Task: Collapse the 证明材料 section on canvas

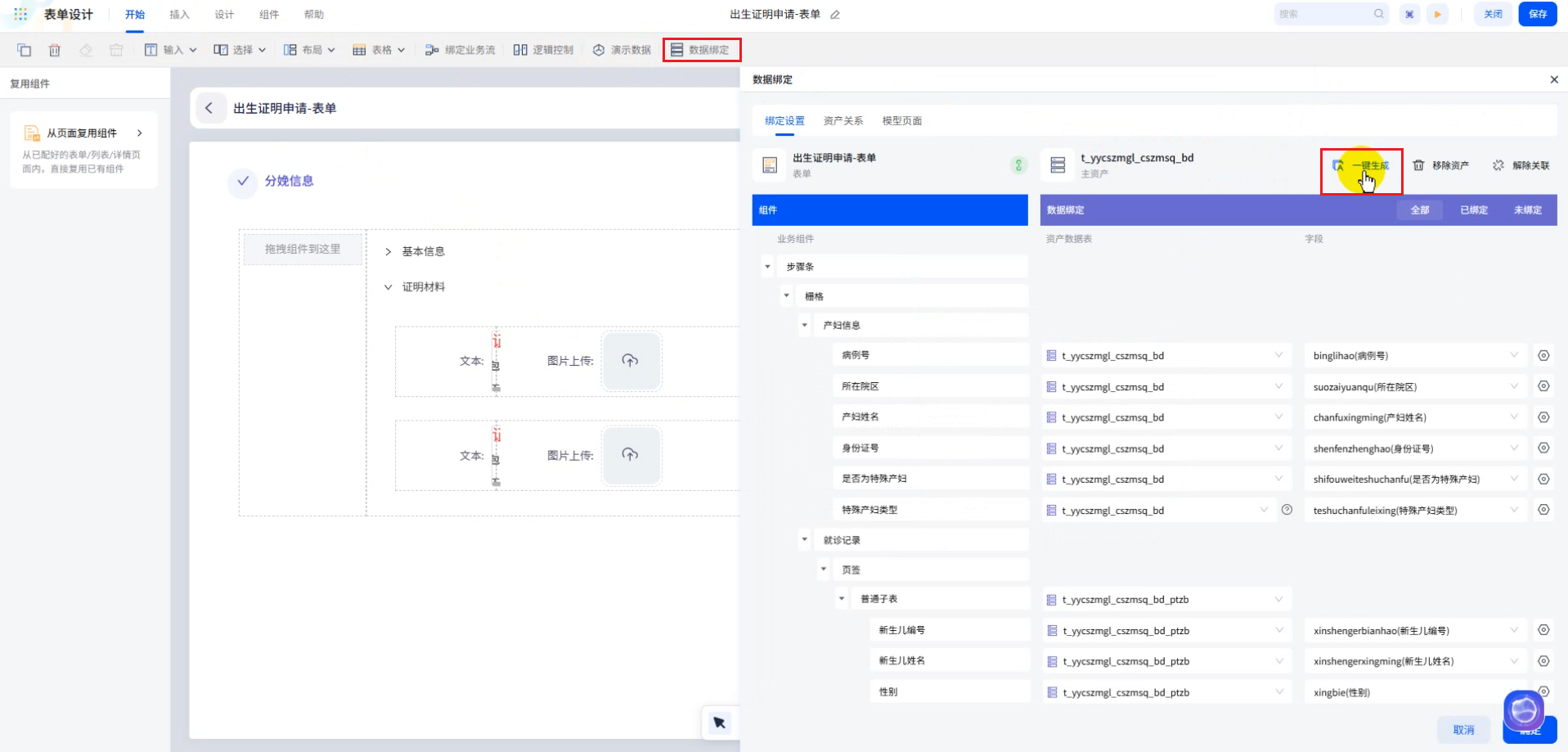Action: point(389,287)
